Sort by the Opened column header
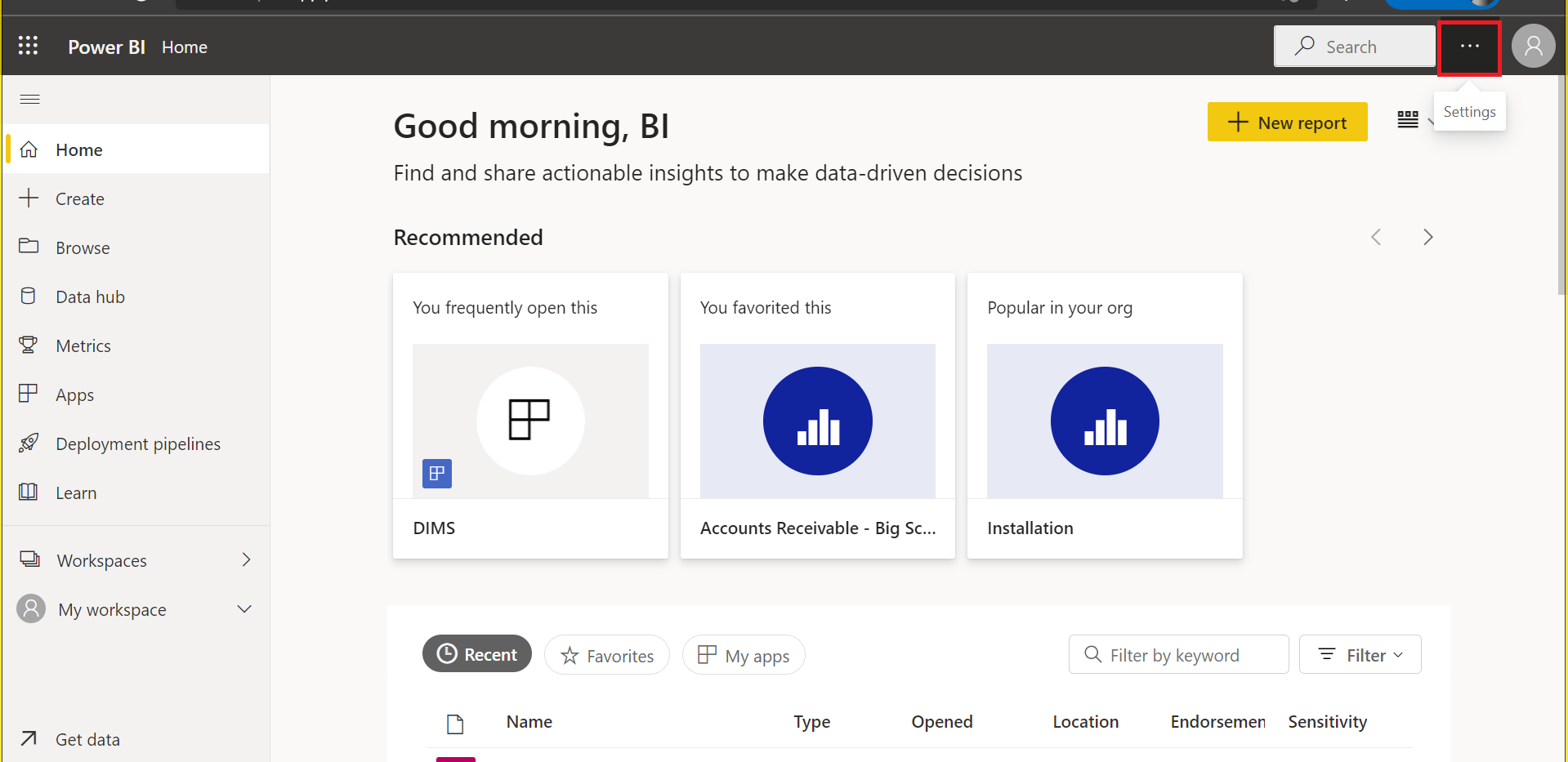This screenshot has height=762, width=1568. pos(941,721)
